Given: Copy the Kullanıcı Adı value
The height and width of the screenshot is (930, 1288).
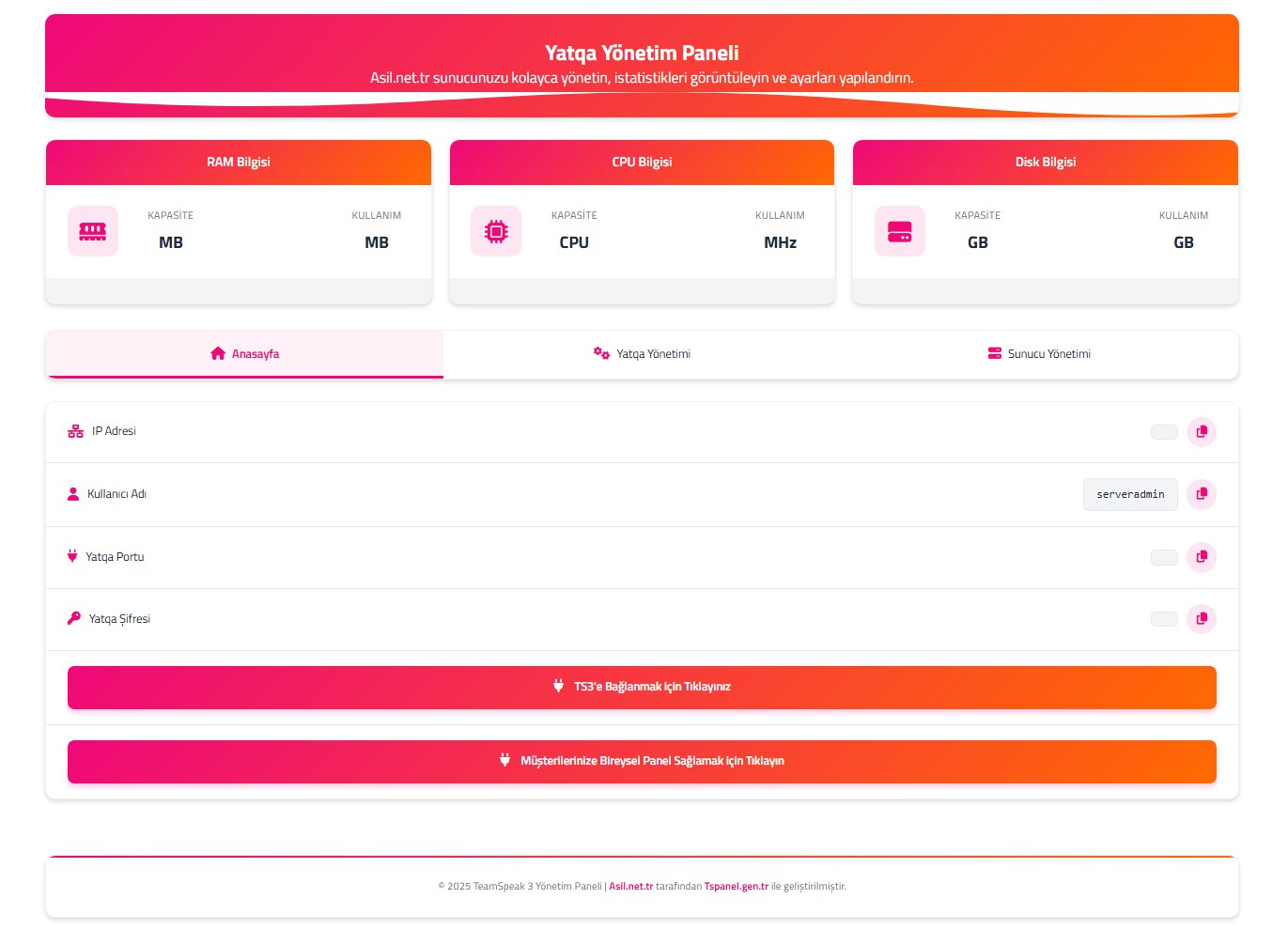Looking at the screenshot, I should point(1201,494).
